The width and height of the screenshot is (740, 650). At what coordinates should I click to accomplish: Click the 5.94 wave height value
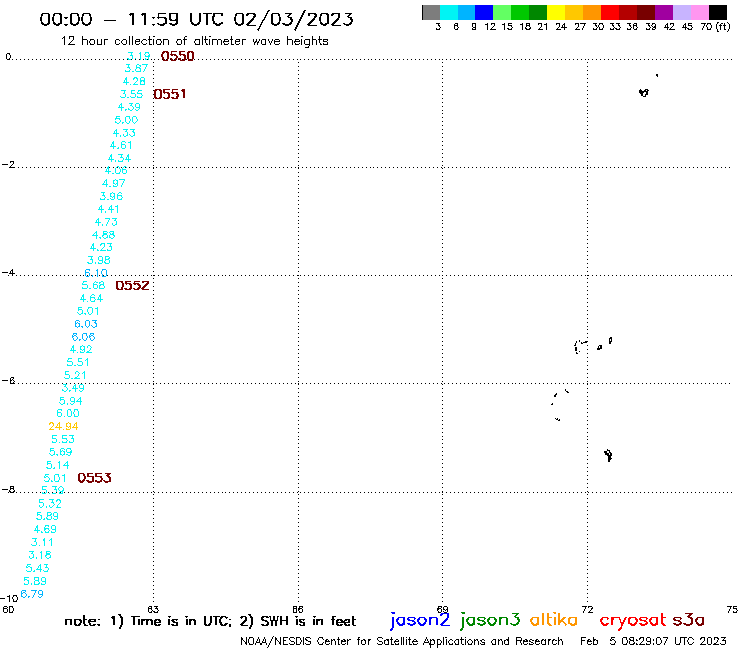pos(70,401)
